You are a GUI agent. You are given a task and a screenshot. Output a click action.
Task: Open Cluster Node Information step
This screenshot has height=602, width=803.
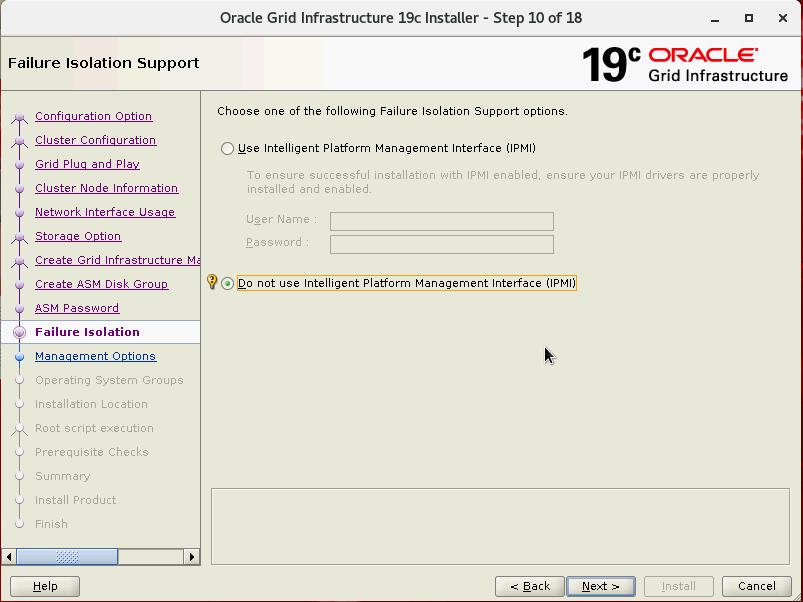coord(106,188)
